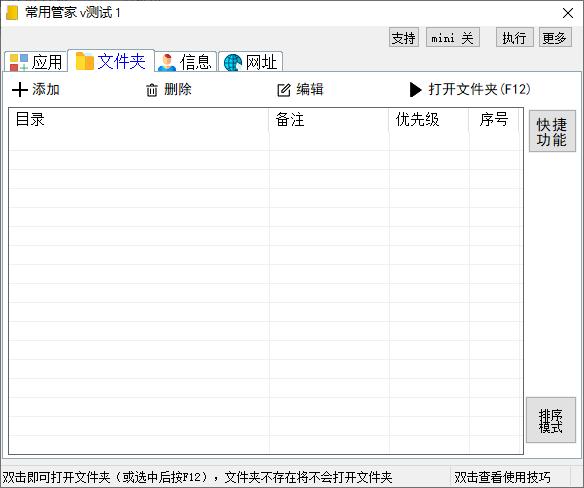Click the 备注 column header
This screenshot has height=488, width=584.
[329, 120]
